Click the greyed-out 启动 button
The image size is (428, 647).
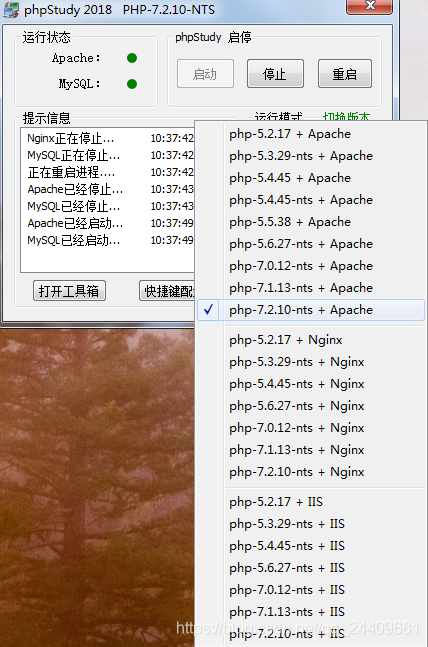(206, 74)
